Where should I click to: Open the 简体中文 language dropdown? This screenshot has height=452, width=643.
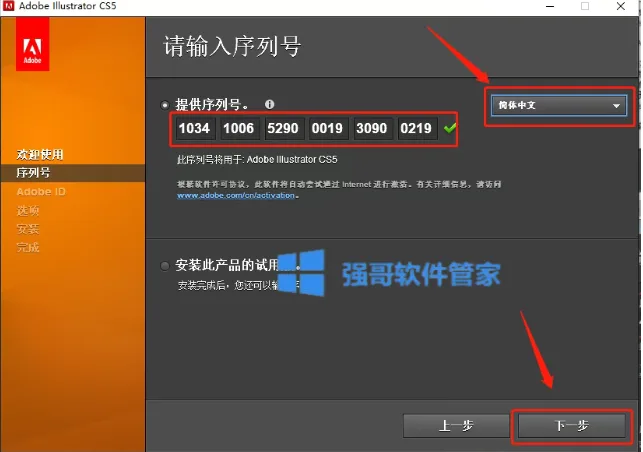coord(559,105)
